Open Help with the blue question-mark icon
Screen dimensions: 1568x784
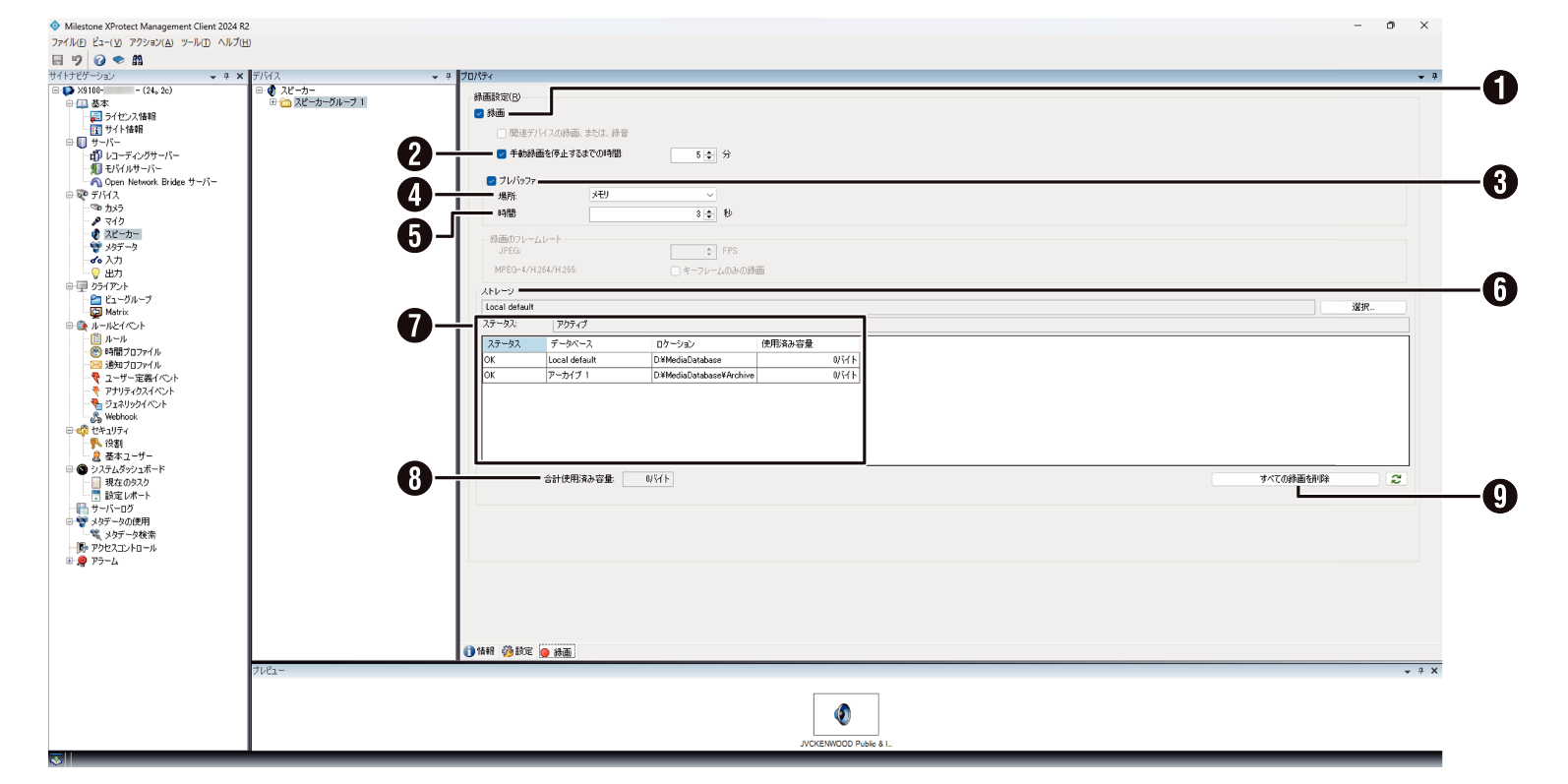coord(99,60)
